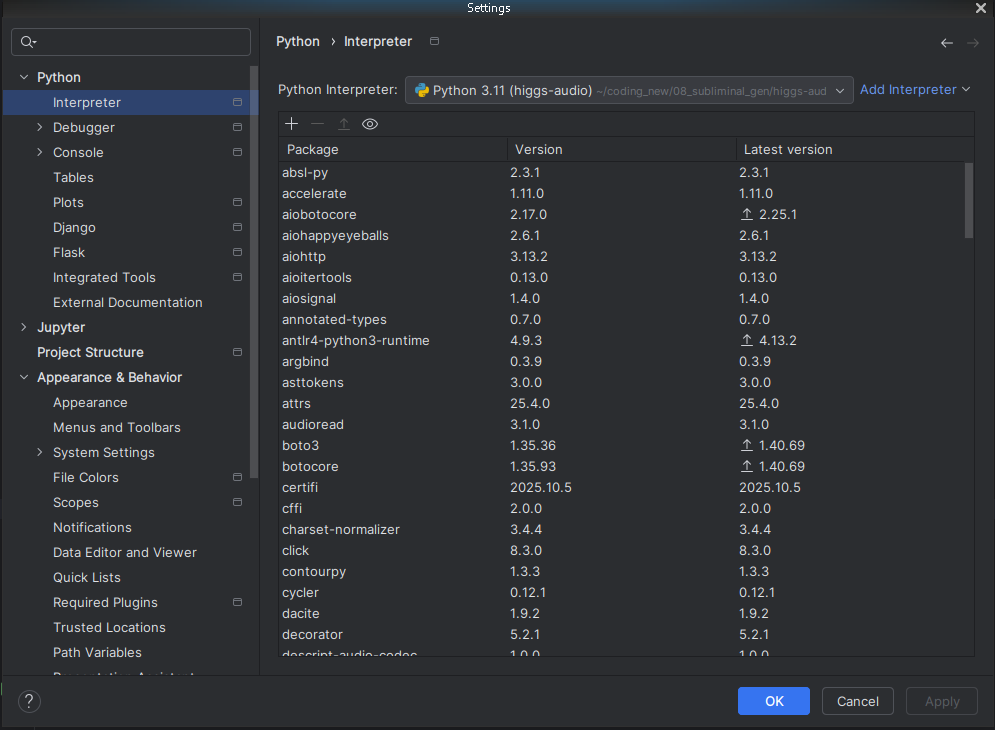Click the Cancel button

point(857,701)
